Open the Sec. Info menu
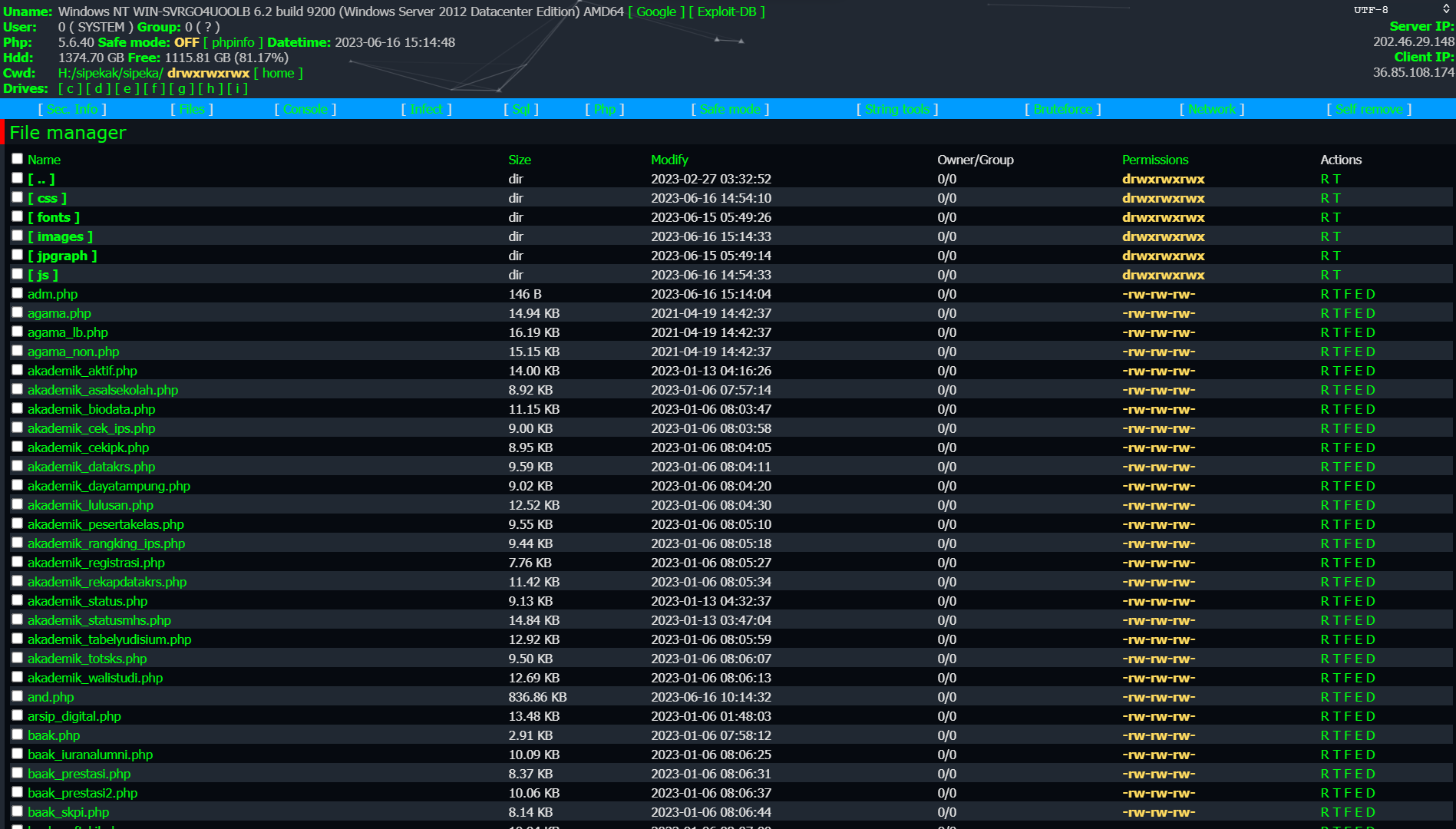 [72, 109]
